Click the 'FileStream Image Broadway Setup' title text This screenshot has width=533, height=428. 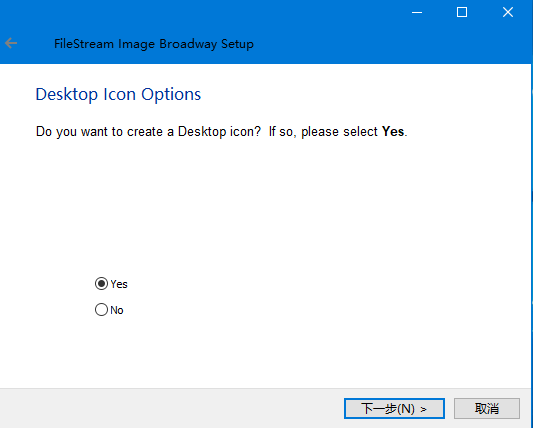point(154,44)
